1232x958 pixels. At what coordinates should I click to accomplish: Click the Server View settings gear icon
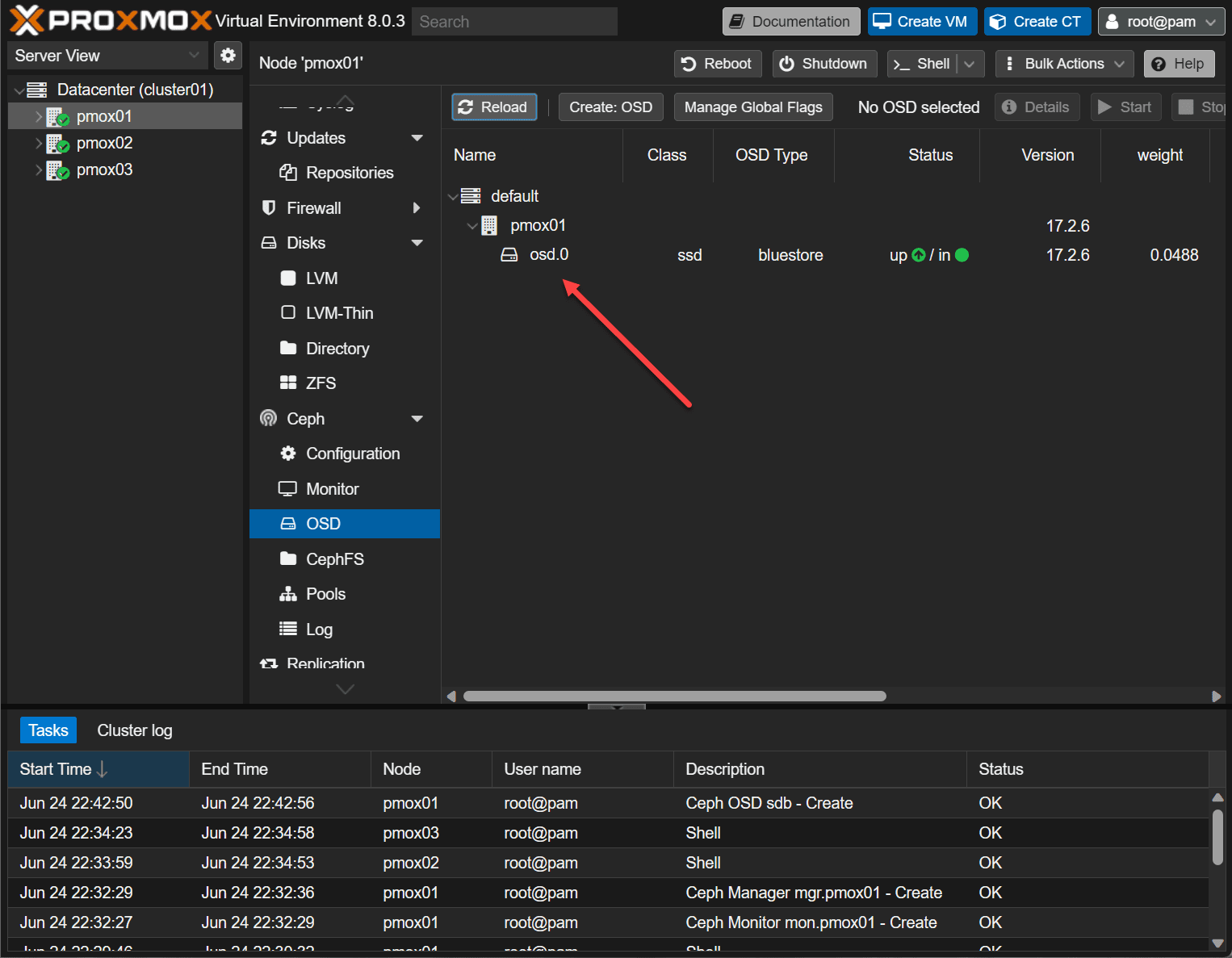228,56
